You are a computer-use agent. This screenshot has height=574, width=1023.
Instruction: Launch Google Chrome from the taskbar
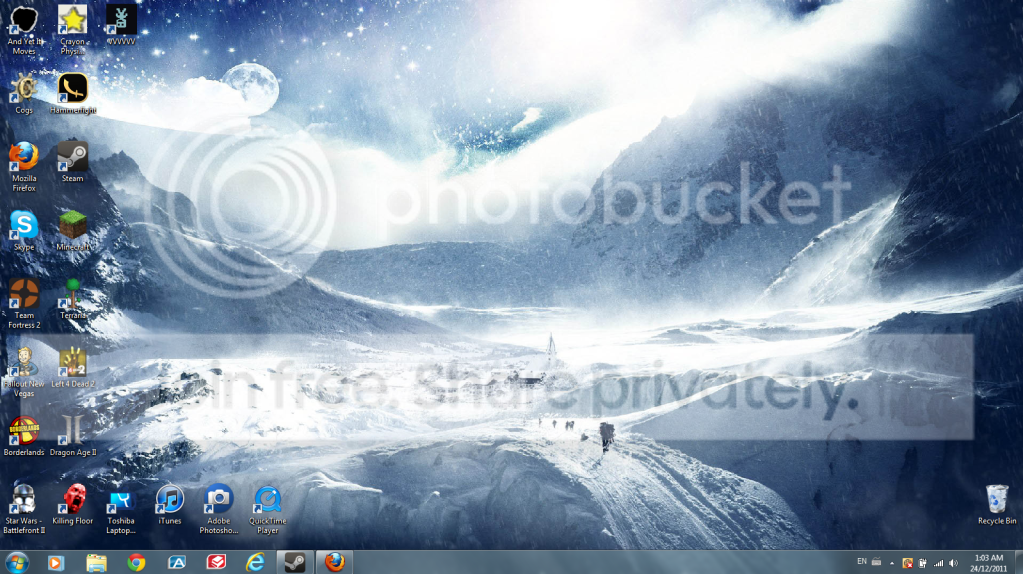(136, 562)
